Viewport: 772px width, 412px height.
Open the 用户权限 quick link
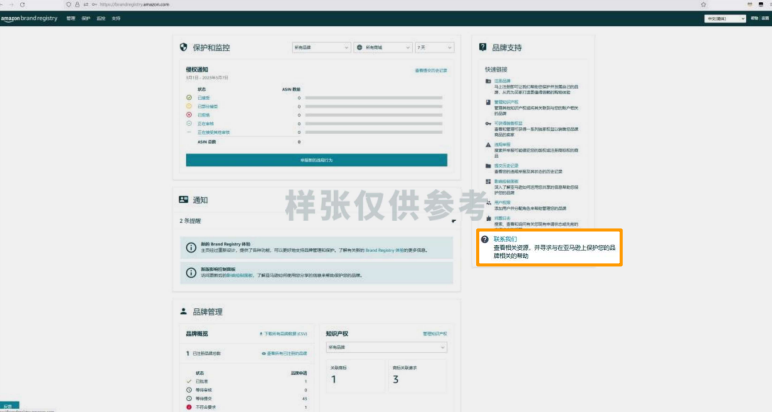(502, 202)
